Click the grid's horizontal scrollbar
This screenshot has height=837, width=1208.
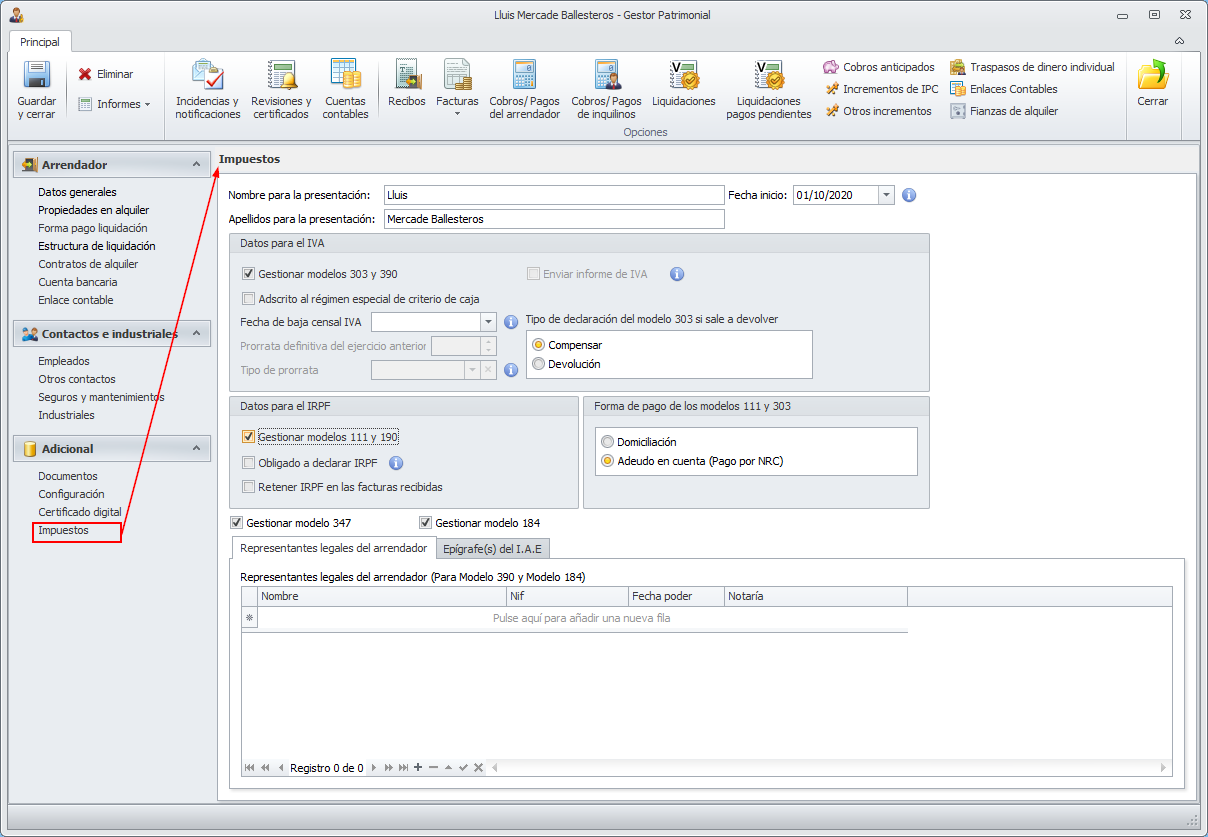[x=829, y=768]
